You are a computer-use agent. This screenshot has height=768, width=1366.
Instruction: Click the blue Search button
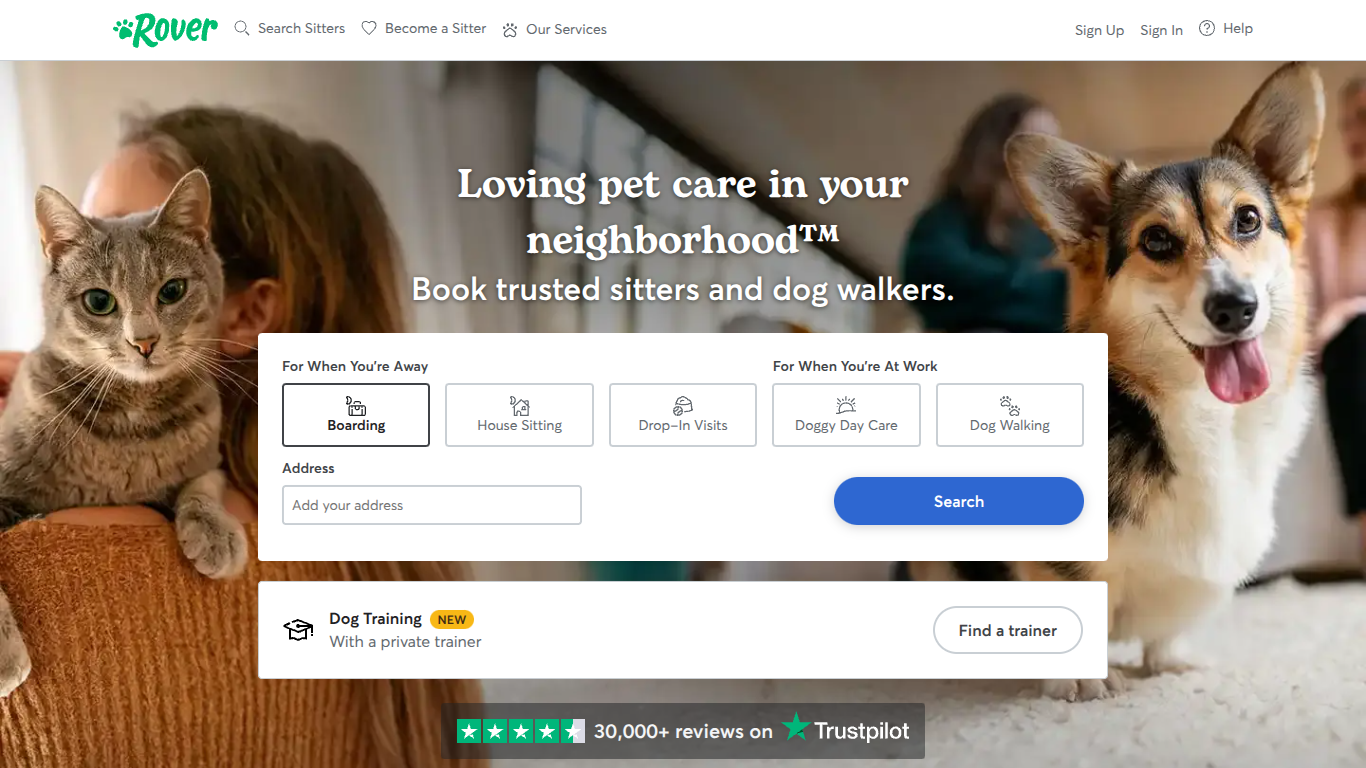pos(959,501)
